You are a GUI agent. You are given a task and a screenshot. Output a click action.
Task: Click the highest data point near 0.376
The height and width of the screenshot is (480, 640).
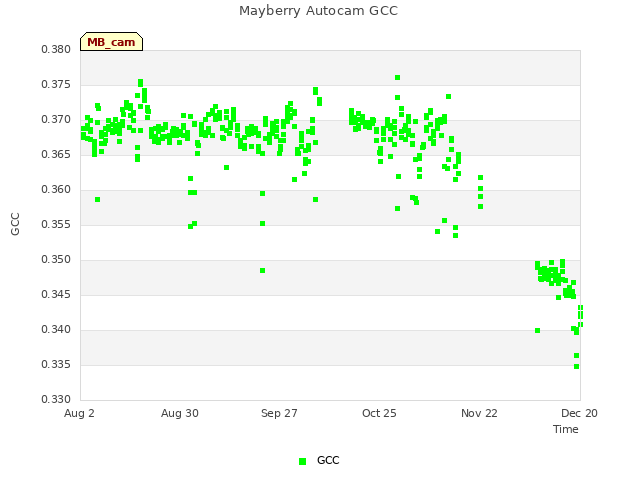coord(398,78)
